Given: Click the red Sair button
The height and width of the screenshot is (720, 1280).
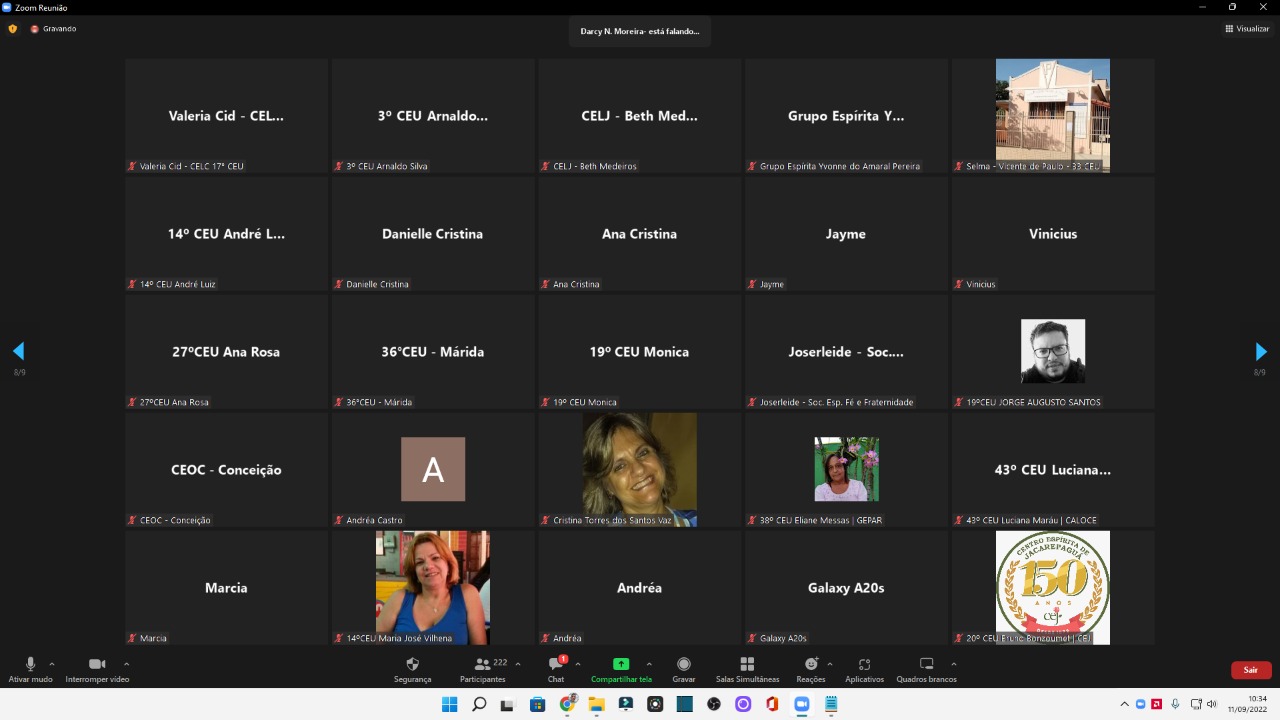Looking at the screenshot, I should pos(1250,670).
